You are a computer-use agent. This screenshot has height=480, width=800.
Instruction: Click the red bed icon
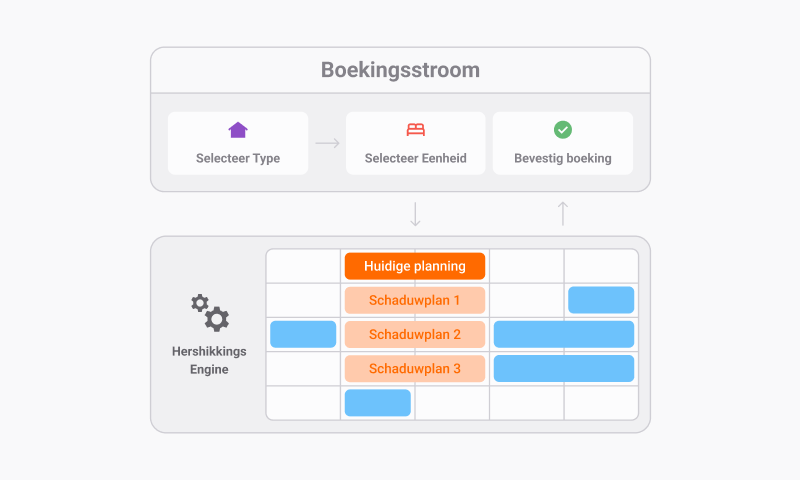pyautogui.click(x=416, y=130)
